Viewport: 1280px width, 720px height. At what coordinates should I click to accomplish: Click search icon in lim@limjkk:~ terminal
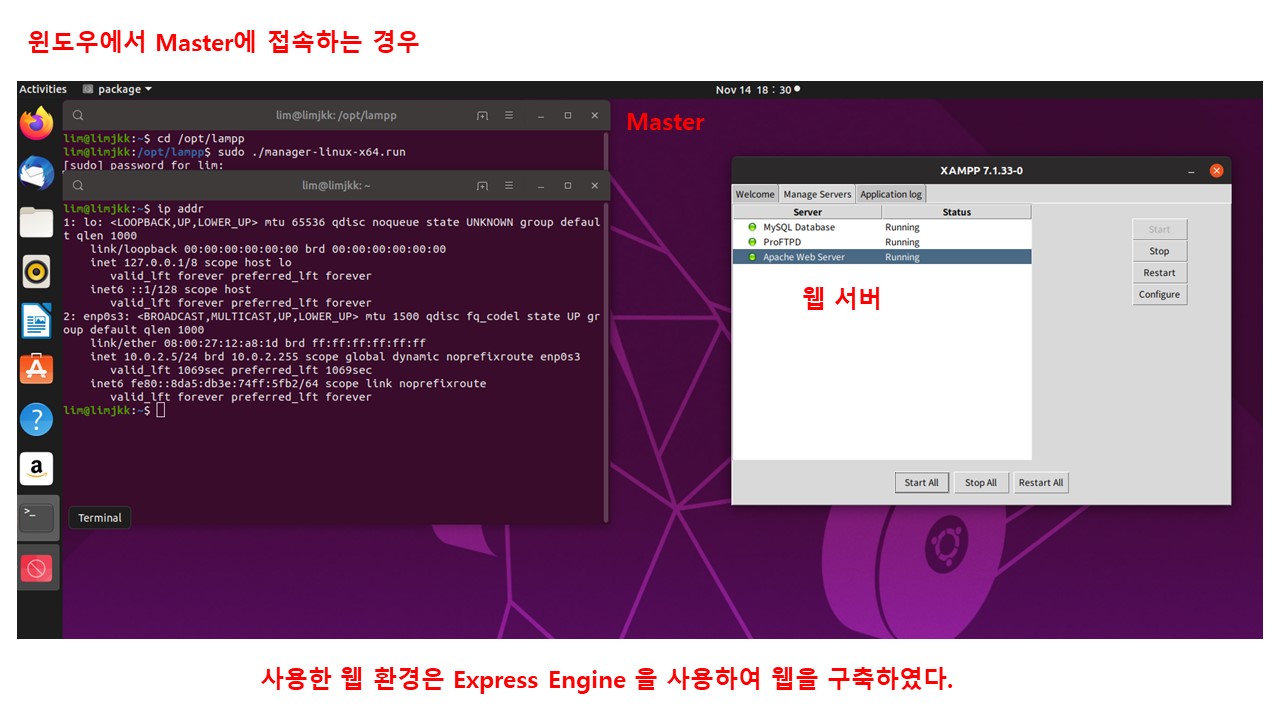coord(78,185)
